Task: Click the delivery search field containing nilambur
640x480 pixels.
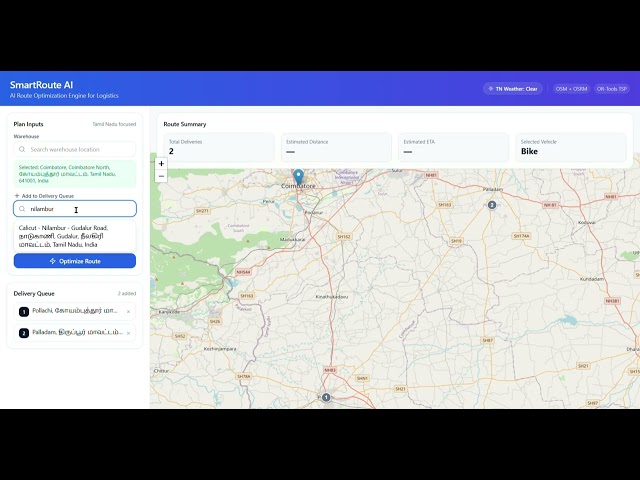Action: tap(75, 209)
